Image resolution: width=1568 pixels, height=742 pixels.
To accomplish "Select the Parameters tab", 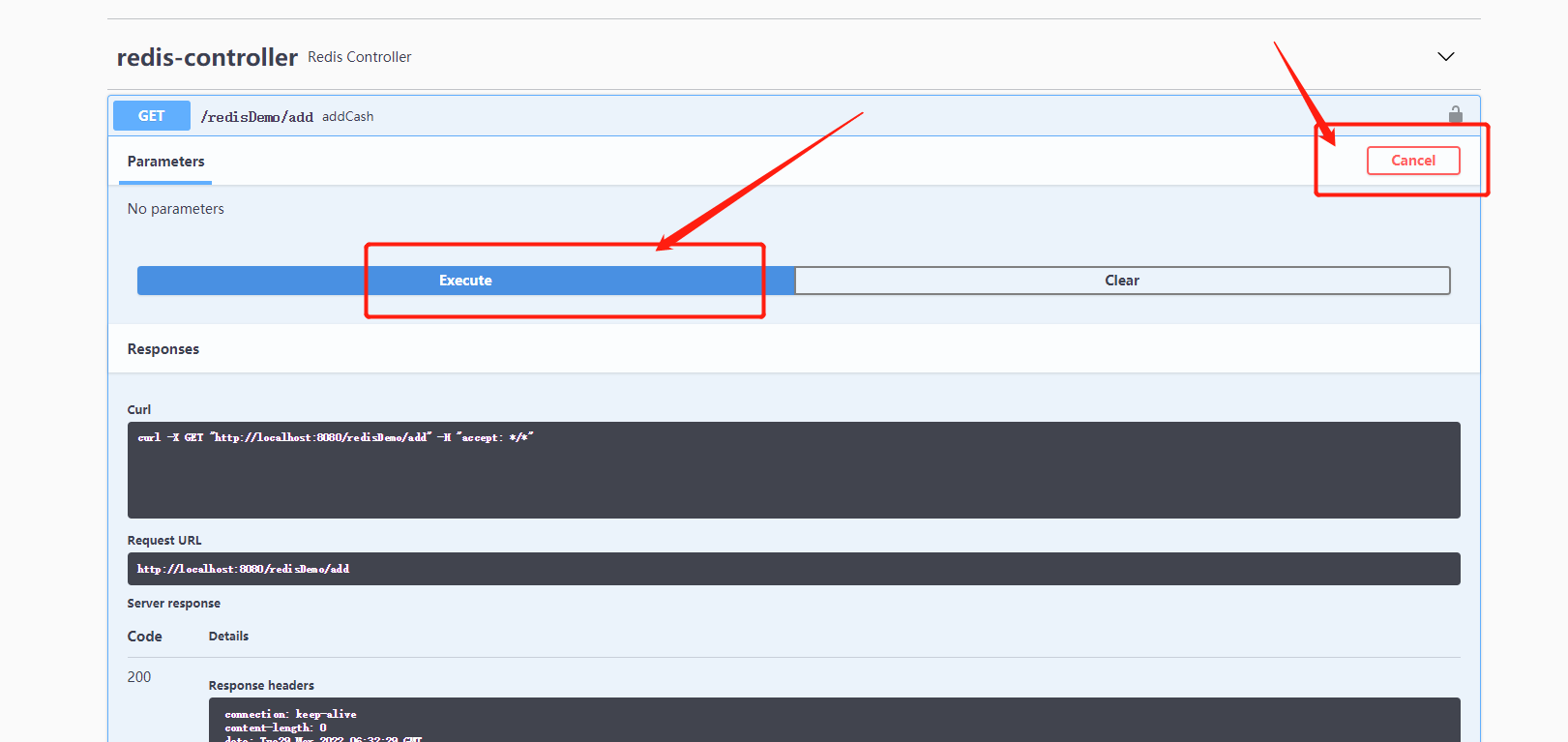I will click(x=165, y=162).
